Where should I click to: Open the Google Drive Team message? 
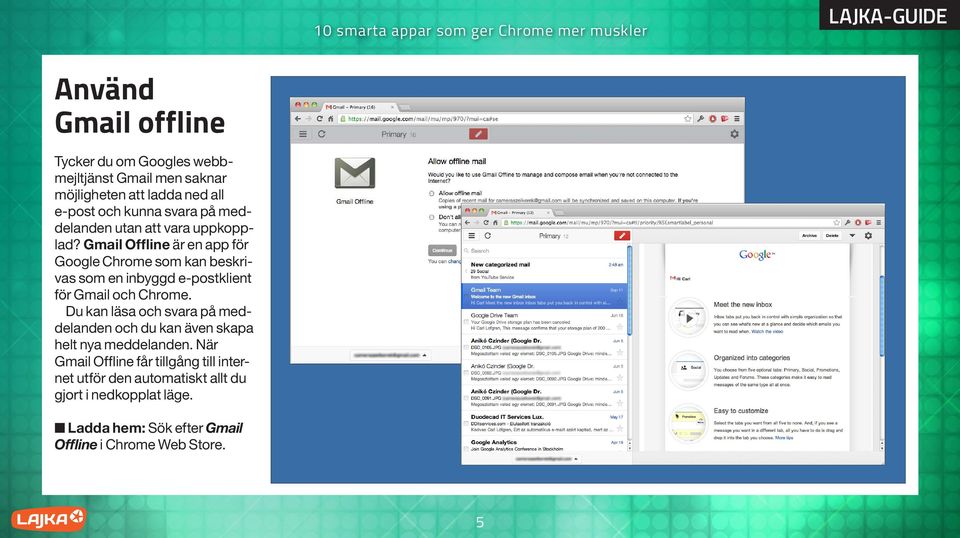tap(544, 321)
